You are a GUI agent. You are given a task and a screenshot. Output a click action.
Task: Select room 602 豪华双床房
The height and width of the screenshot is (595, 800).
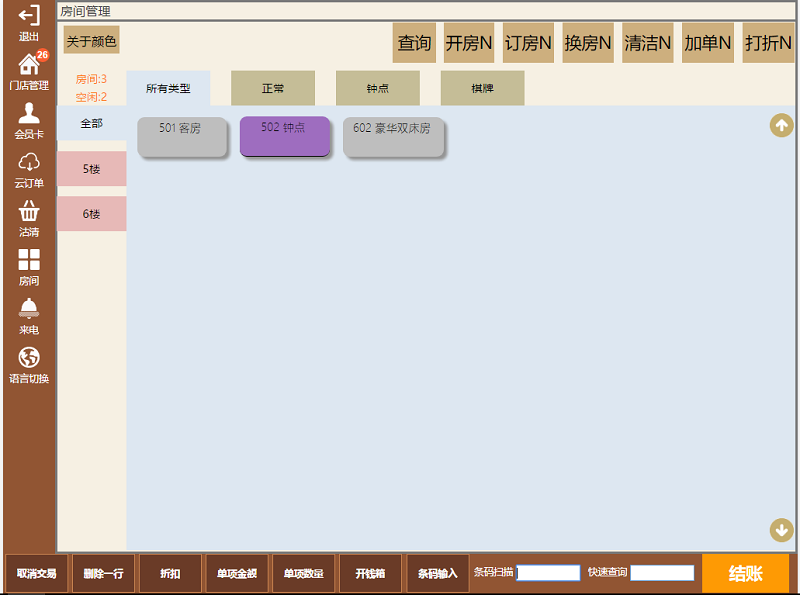coord(393,137)
